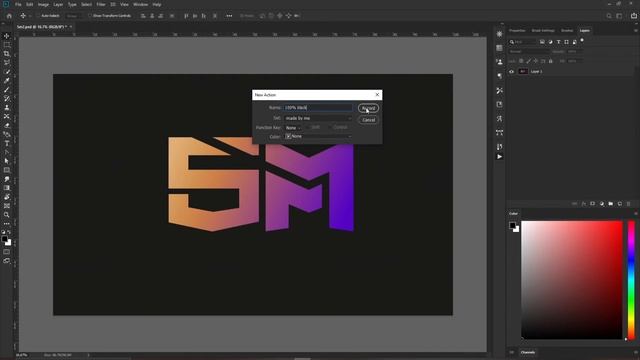Pick a color in the Color panel field

[x=572, y=280]
